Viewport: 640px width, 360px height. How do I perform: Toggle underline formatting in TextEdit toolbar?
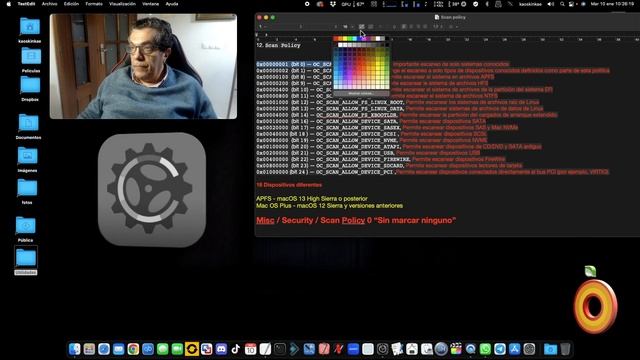pyautogui.click(x=394, y=27)
